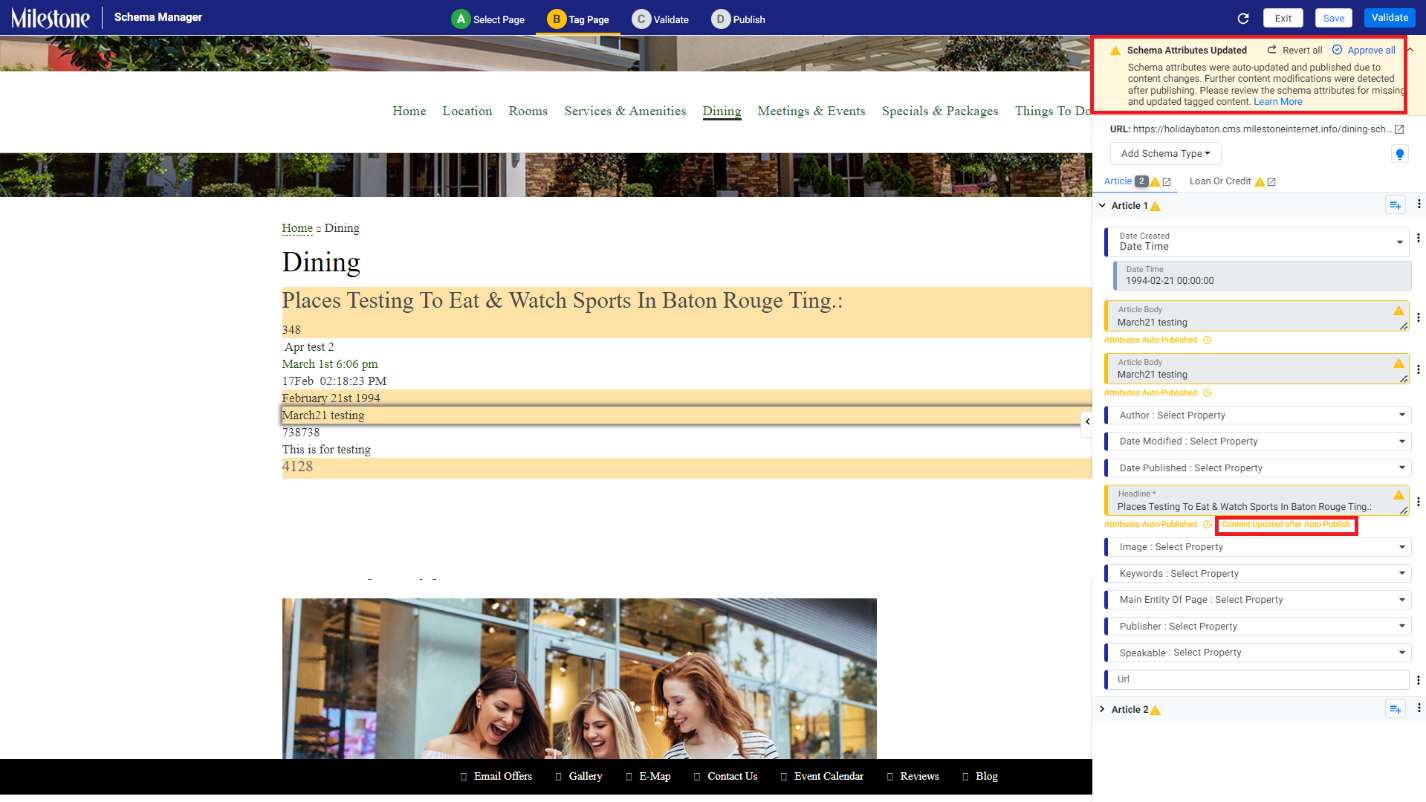The width and height of the screenshot is (1426, 802).
Task: Click history clock icon under Headline field
Action: pos(1207,524)
